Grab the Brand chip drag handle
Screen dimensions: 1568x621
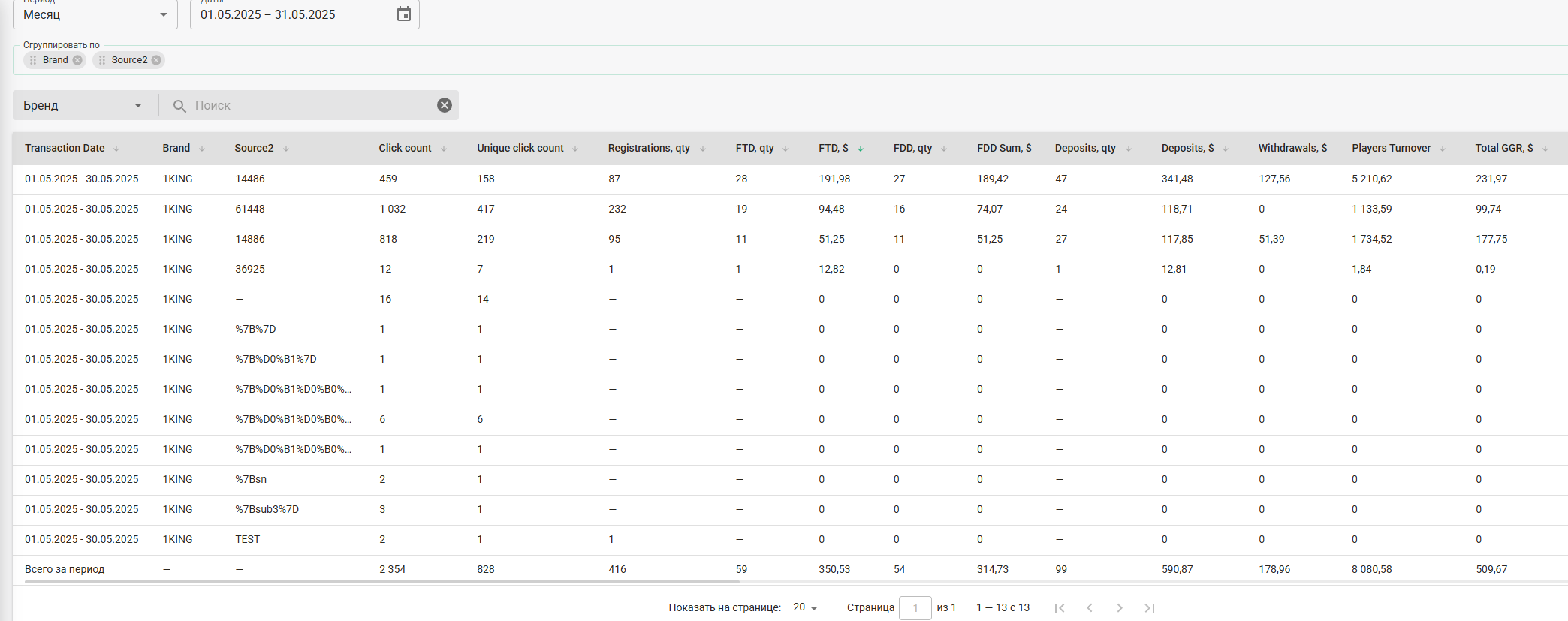click(33, 60)
